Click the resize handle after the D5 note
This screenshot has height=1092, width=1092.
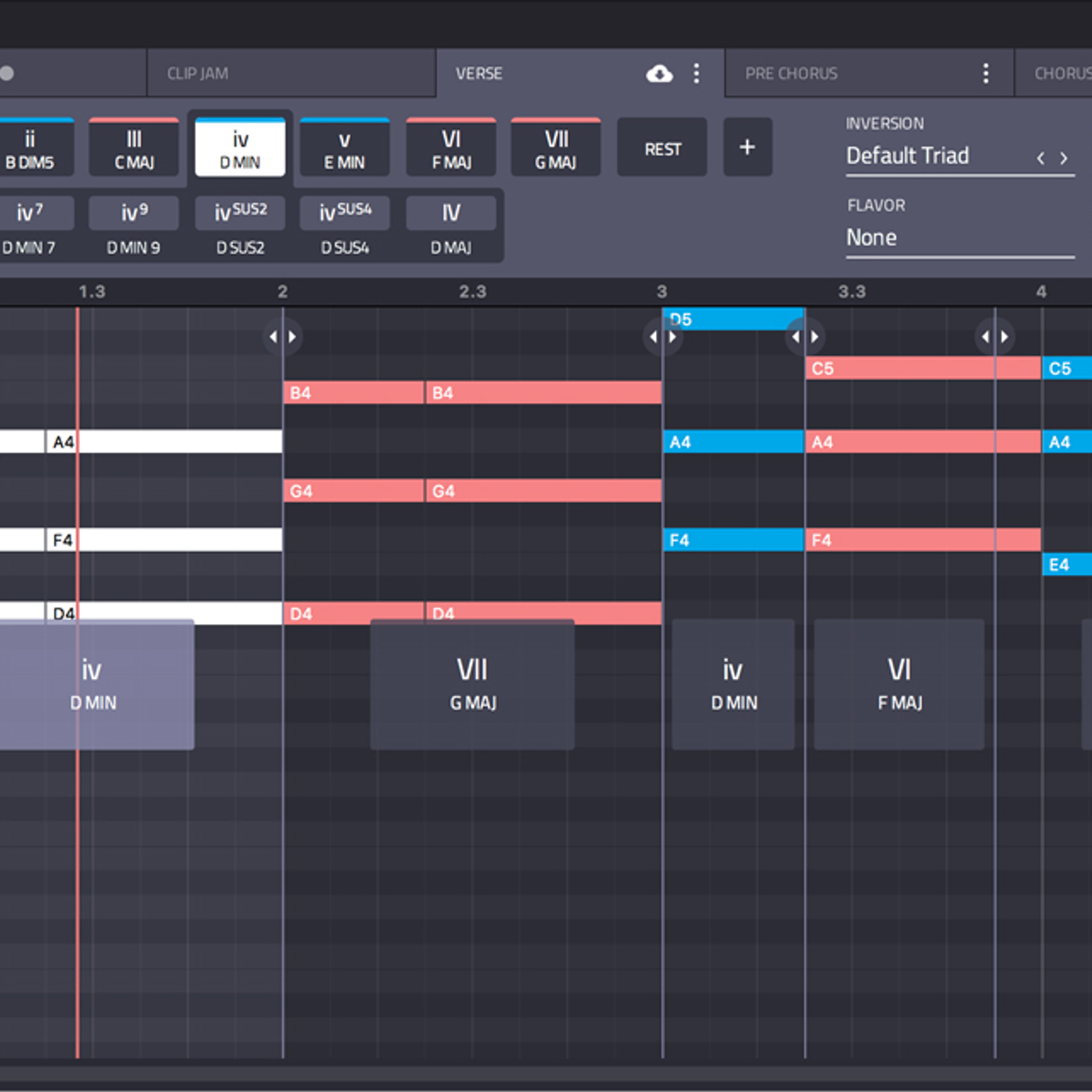[x=804, y=337]
